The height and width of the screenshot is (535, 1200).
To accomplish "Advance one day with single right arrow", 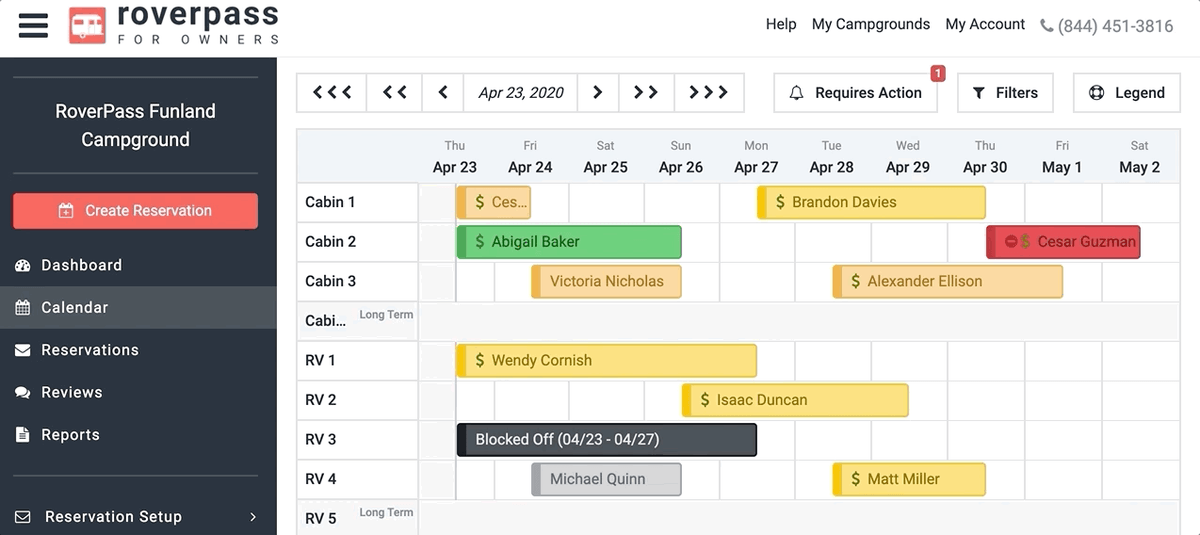I will click(x=598, y=93).
